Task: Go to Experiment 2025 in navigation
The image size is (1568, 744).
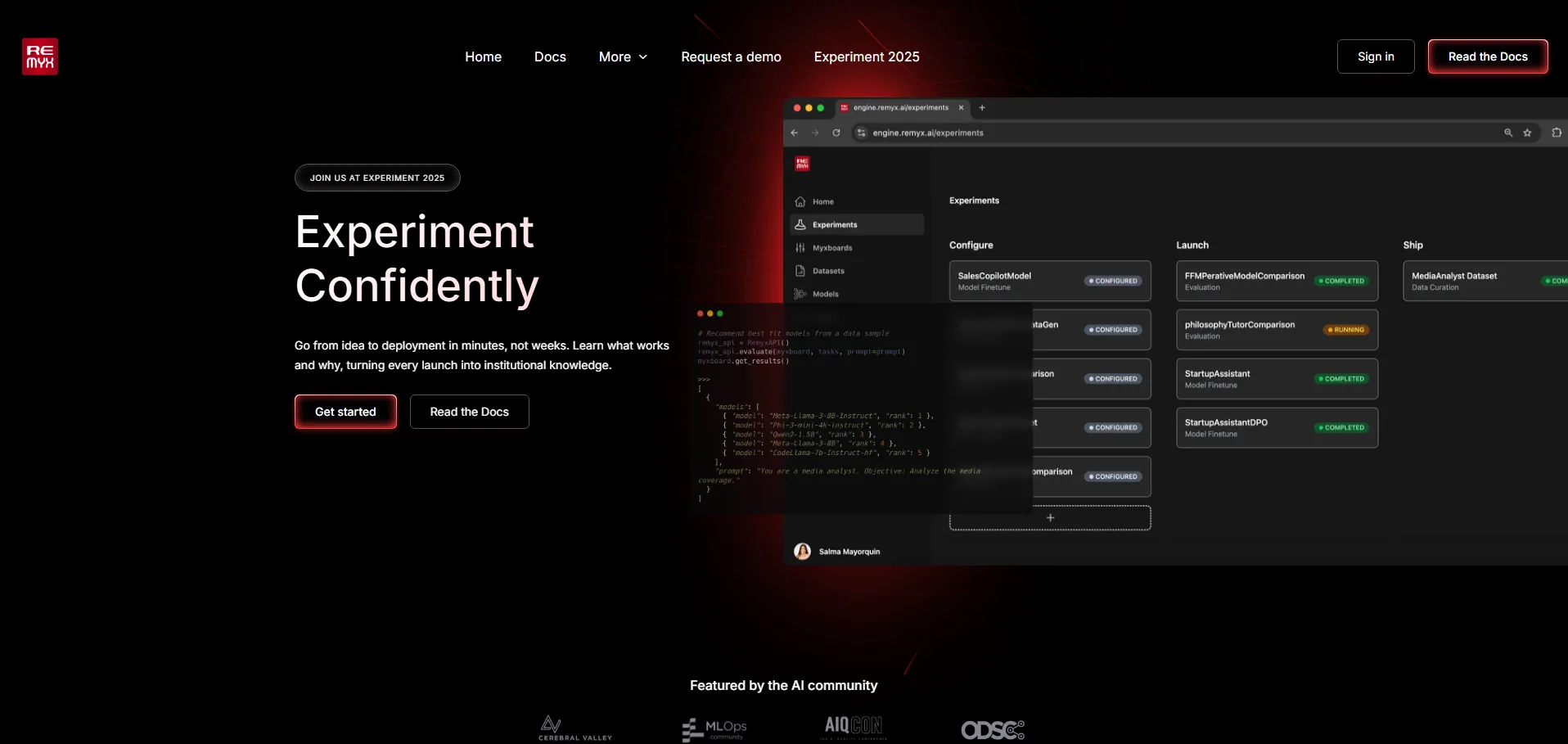Action: click(866, 56)
